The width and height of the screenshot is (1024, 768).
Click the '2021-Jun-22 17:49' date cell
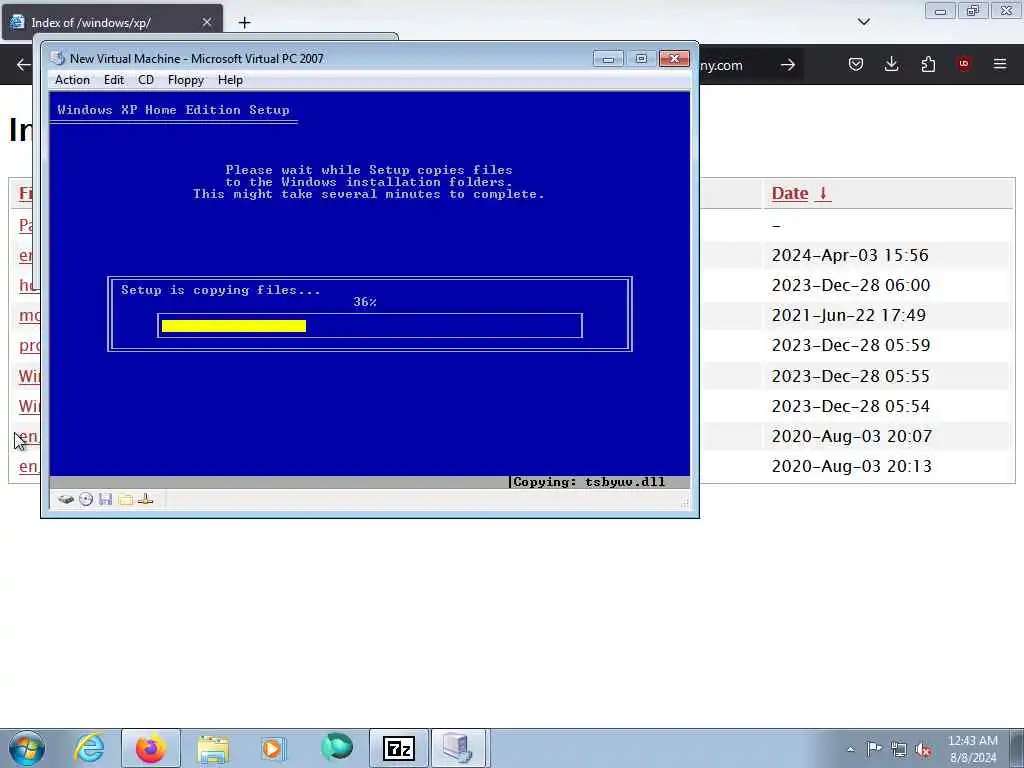(x=848, y=315)
